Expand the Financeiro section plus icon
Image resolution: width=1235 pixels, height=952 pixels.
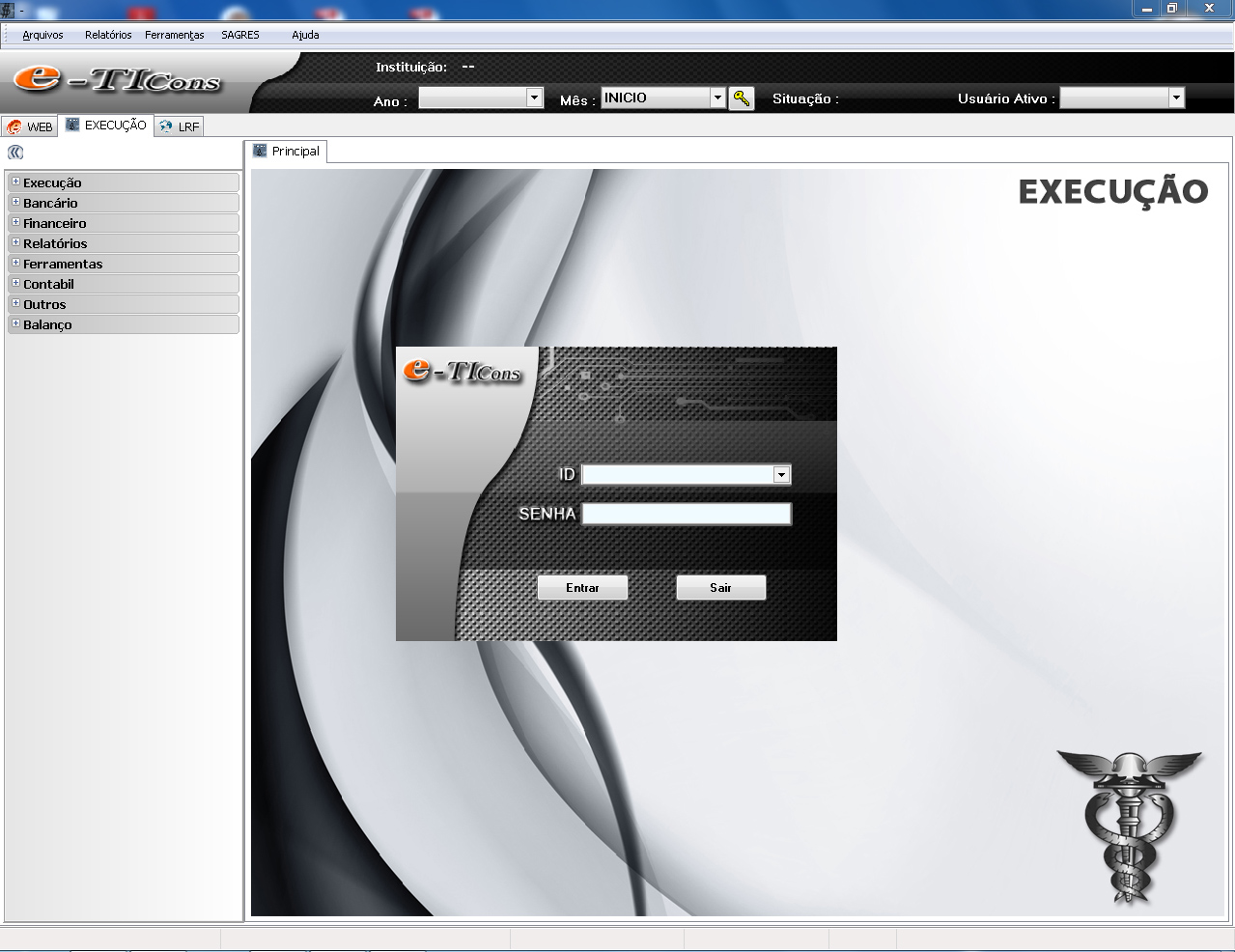[15, 222]
